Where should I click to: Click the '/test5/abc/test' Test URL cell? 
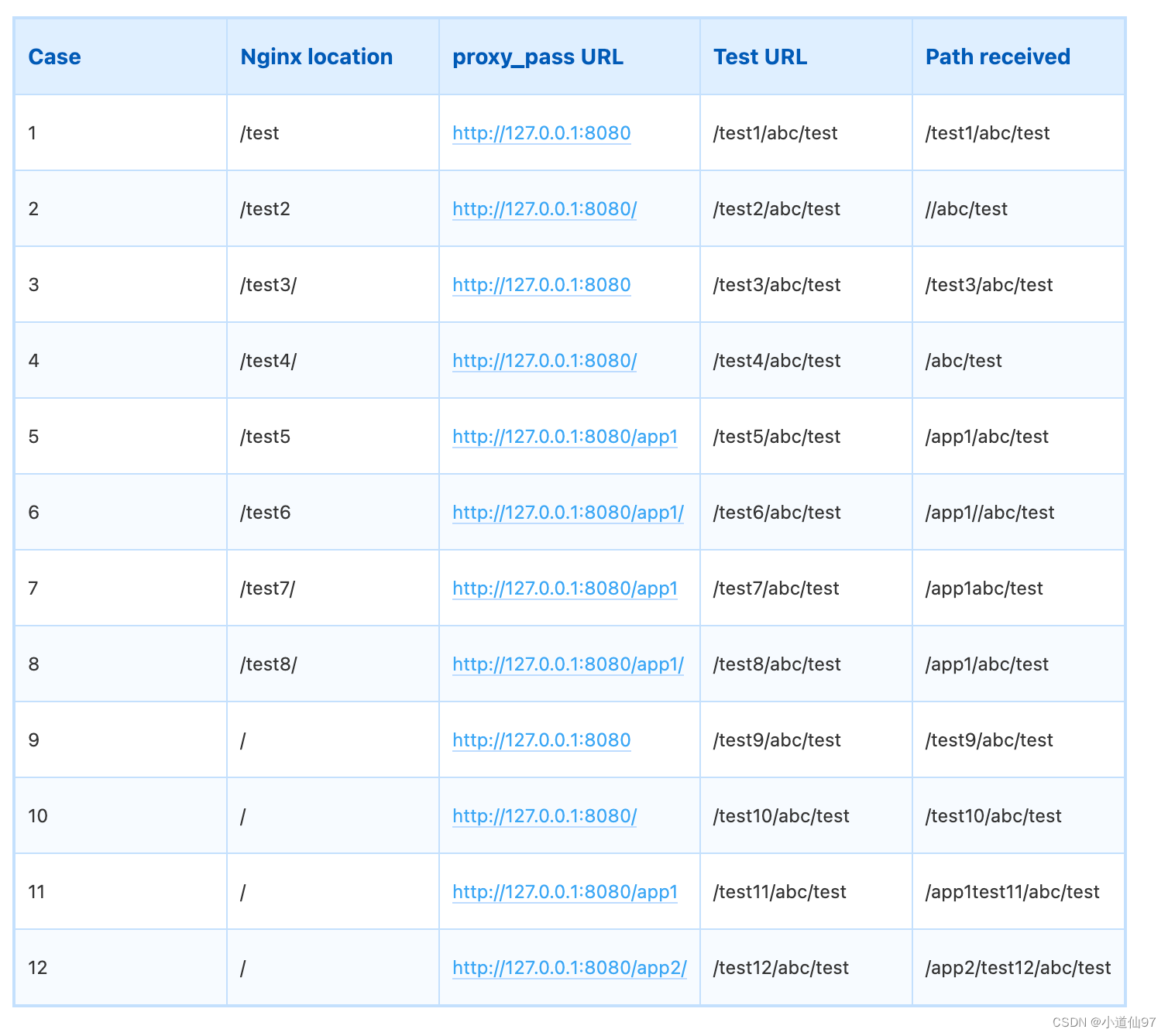(806, 437)
